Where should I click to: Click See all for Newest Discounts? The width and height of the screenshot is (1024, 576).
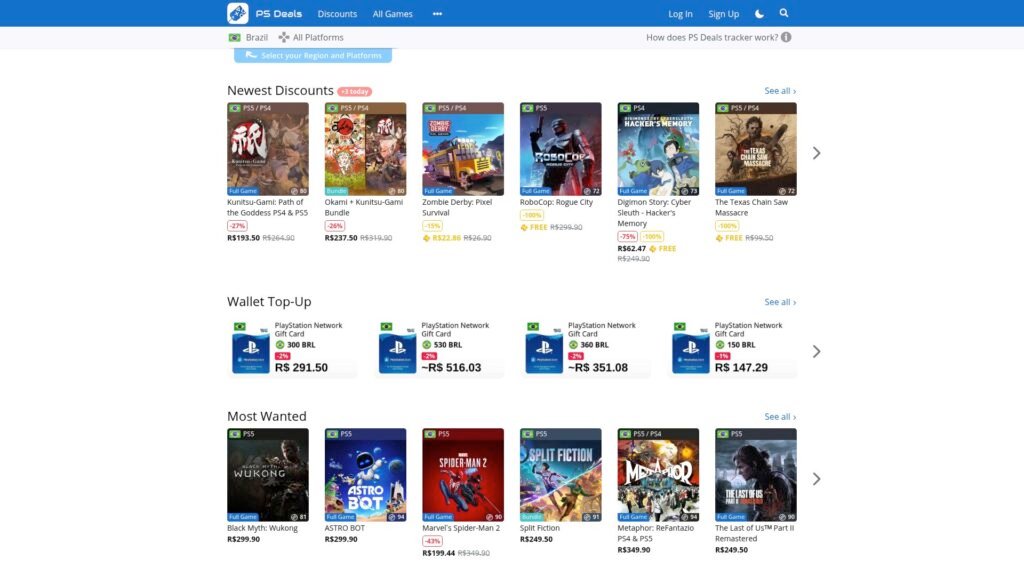click(780, 91)
